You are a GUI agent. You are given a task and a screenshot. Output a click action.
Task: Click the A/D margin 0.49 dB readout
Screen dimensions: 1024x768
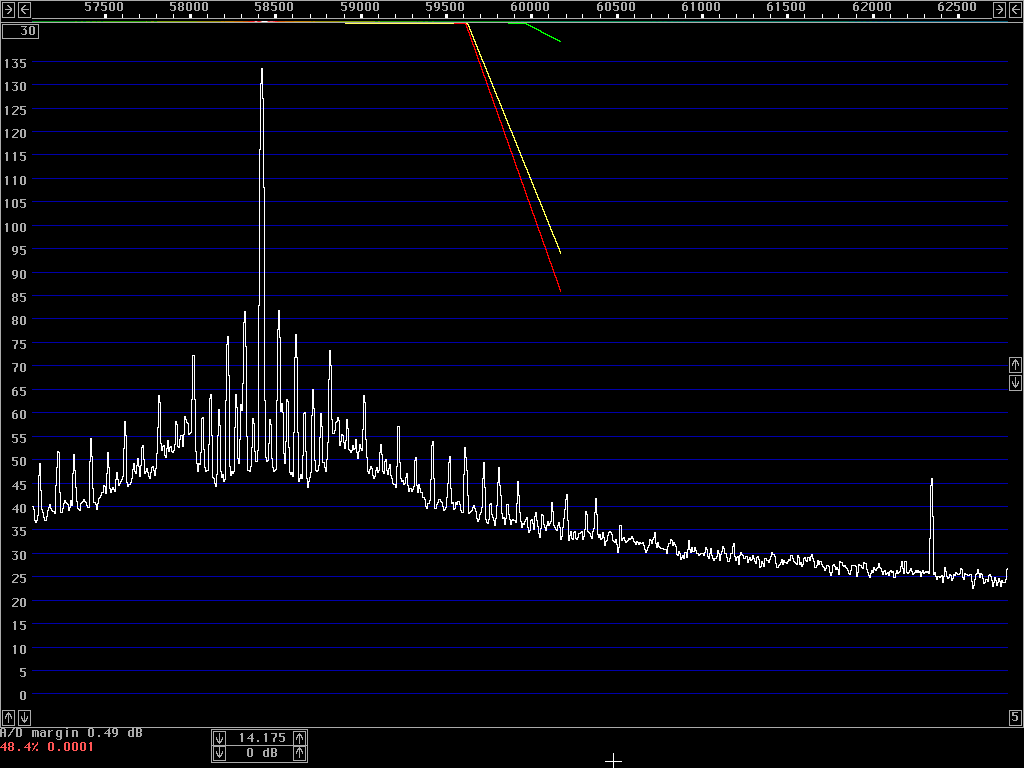point(71,733)
